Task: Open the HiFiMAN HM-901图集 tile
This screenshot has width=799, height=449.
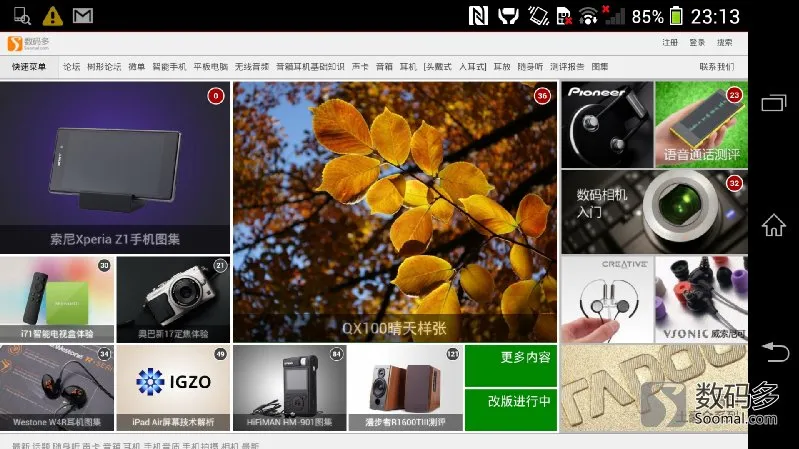Action: [289, 388]
